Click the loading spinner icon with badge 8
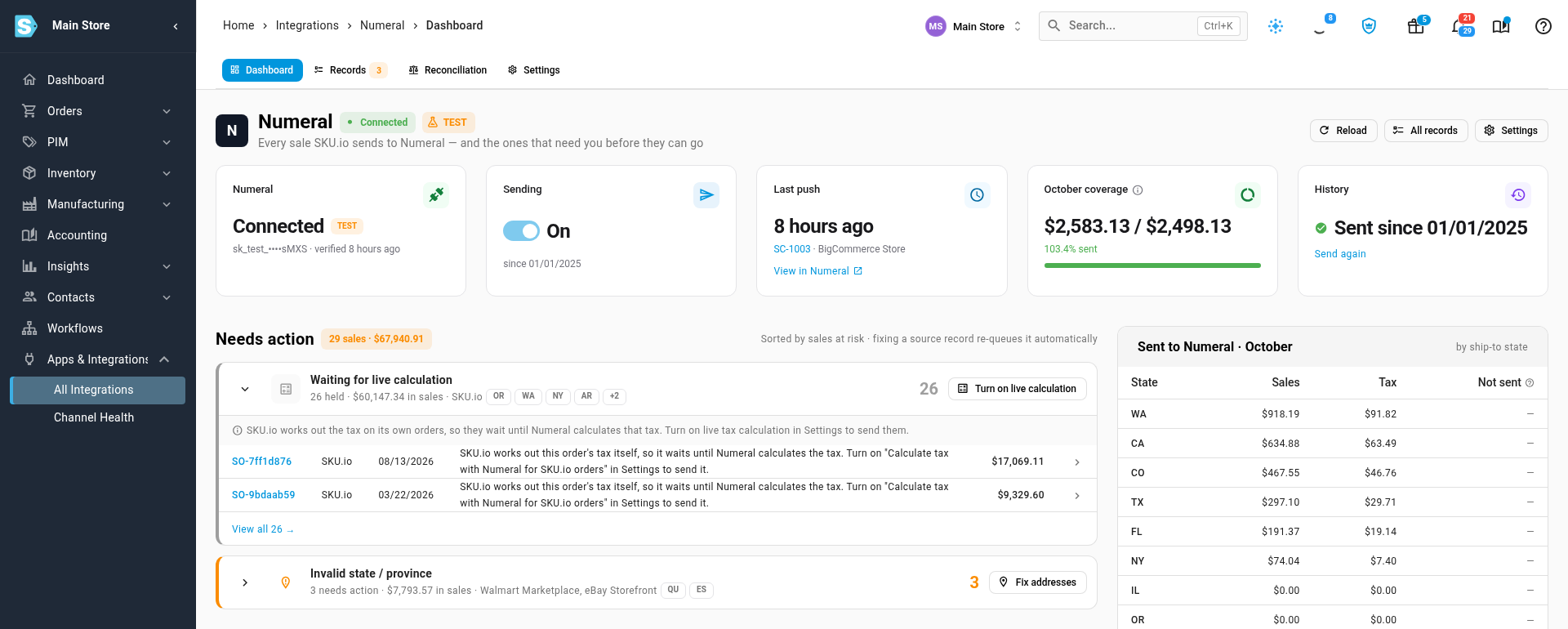 pos(1319,26)
